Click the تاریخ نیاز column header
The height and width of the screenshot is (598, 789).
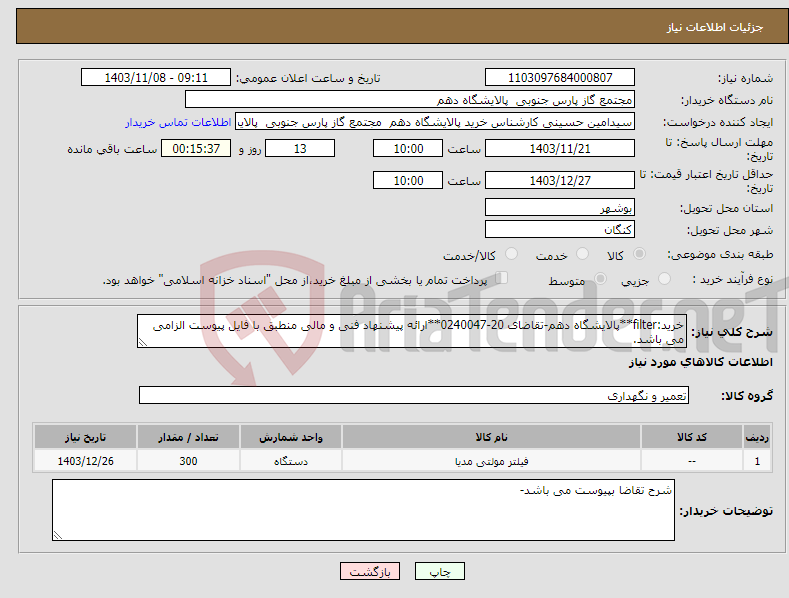point(85,437)
